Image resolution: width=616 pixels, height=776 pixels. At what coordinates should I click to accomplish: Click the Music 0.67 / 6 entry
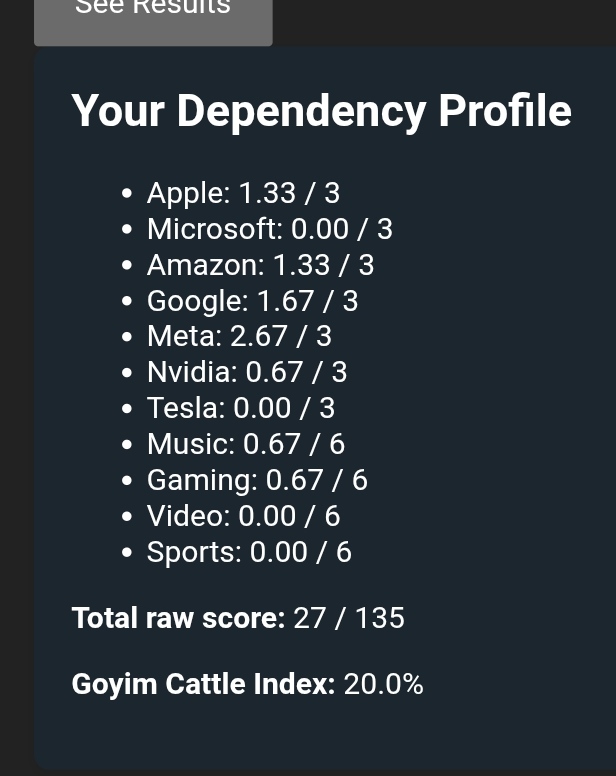pyautogui.click(x=246, y=444)
